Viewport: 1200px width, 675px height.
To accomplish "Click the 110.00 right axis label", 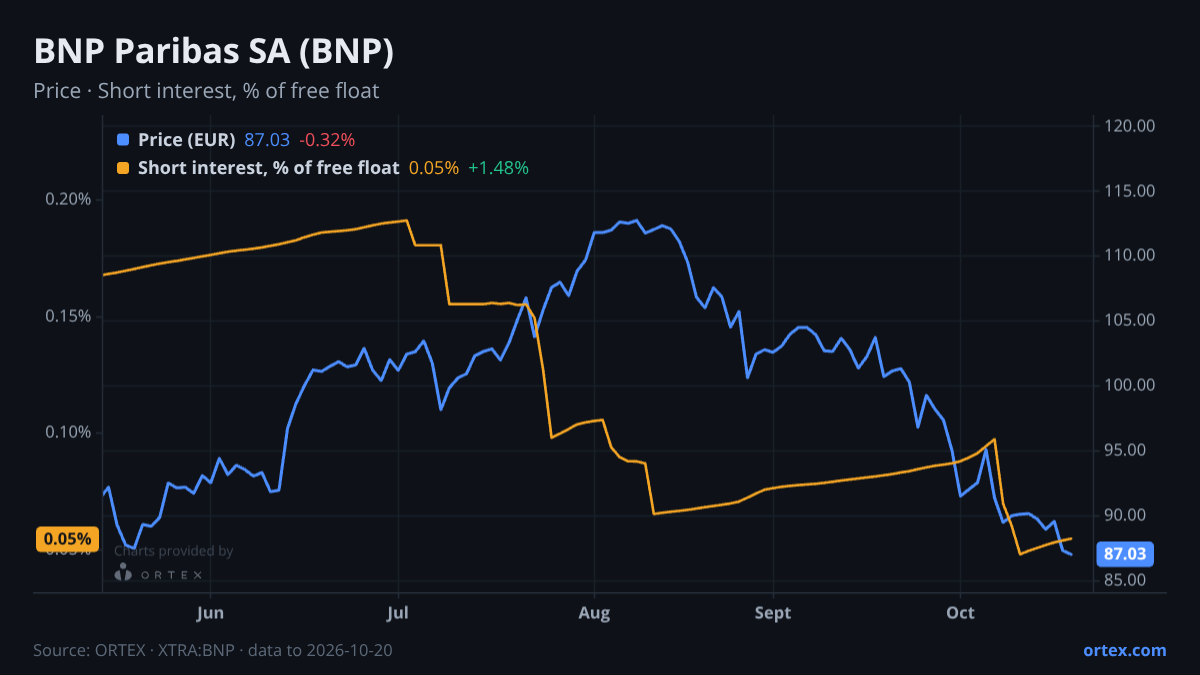I will 1130,256.
